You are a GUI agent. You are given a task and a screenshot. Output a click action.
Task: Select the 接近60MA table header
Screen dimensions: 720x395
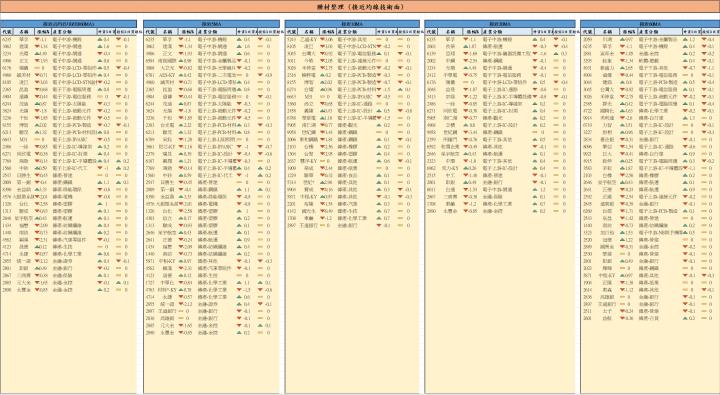[x=650, y=24]
